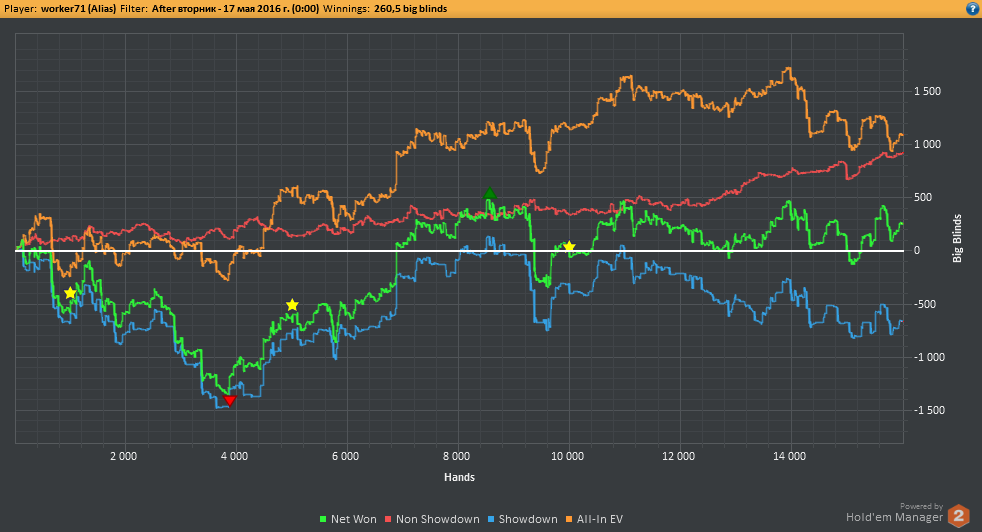Toggle the Showdown legend entry
982x532 pixels.
pyautogui.click(x=522, y=519)
